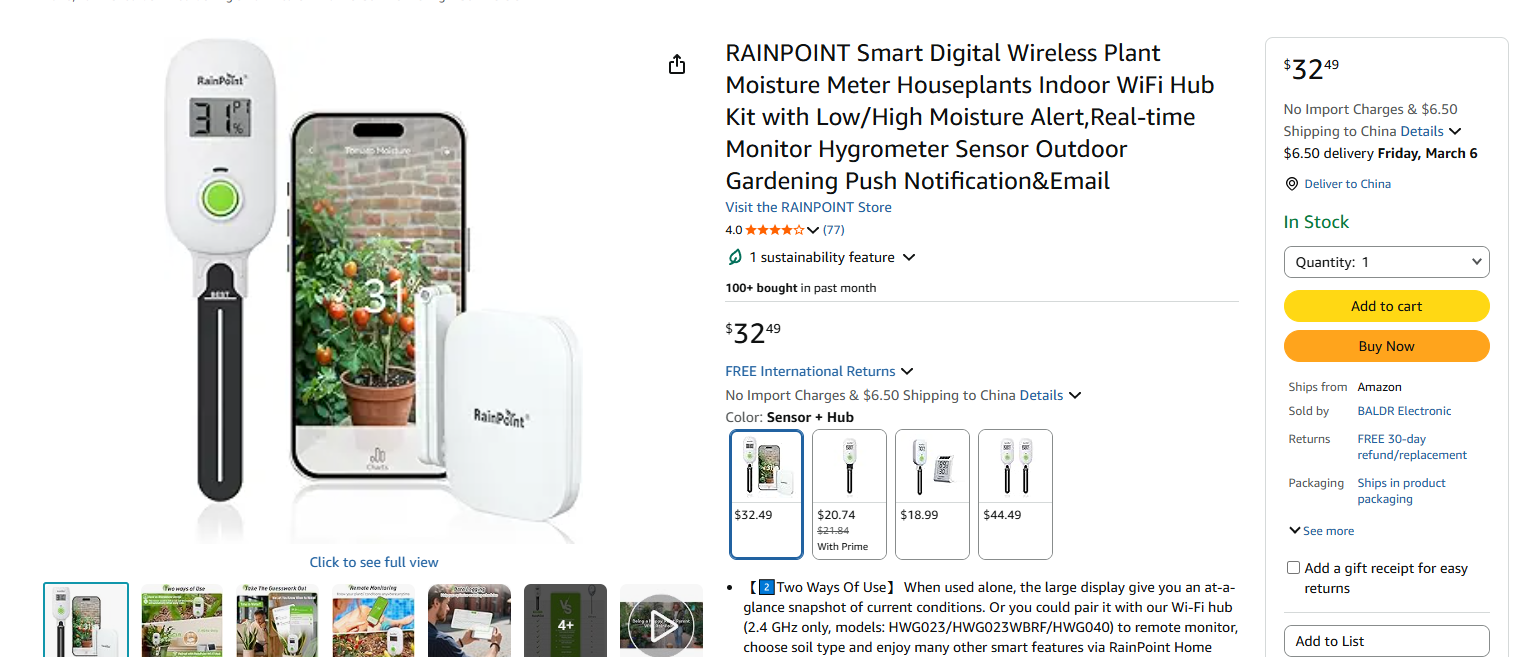
Task: Expand FREE International Returns dropdown
Action: (x=907, y=372)
